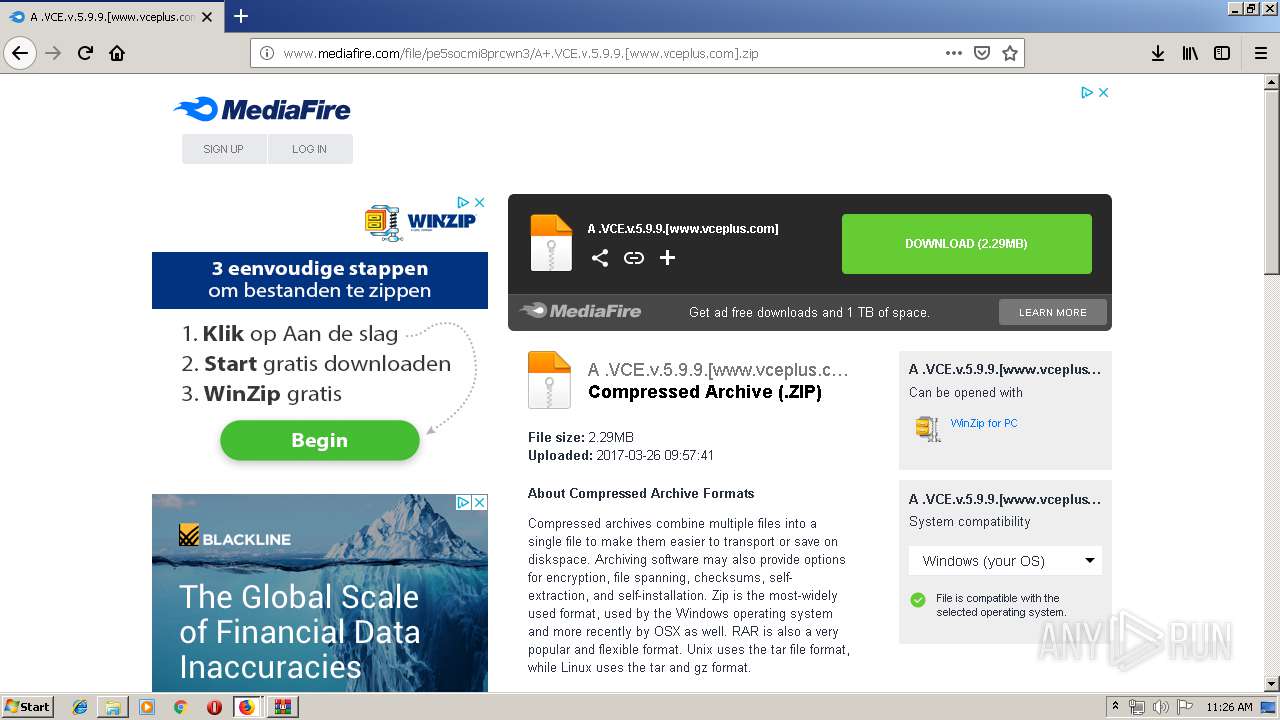Go to the browser Home page
The height and width of the screenshot is (720, 1280).
[117, 53]
